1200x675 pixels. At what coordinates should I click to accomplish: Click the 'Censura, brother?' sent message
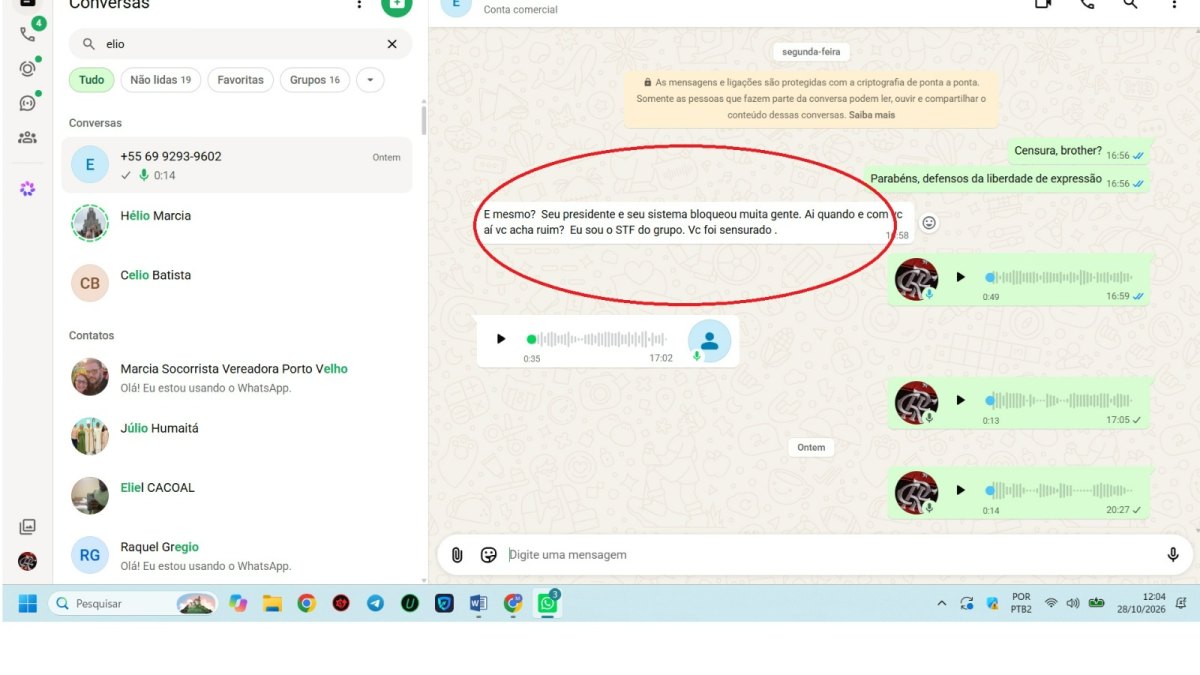1079,152
